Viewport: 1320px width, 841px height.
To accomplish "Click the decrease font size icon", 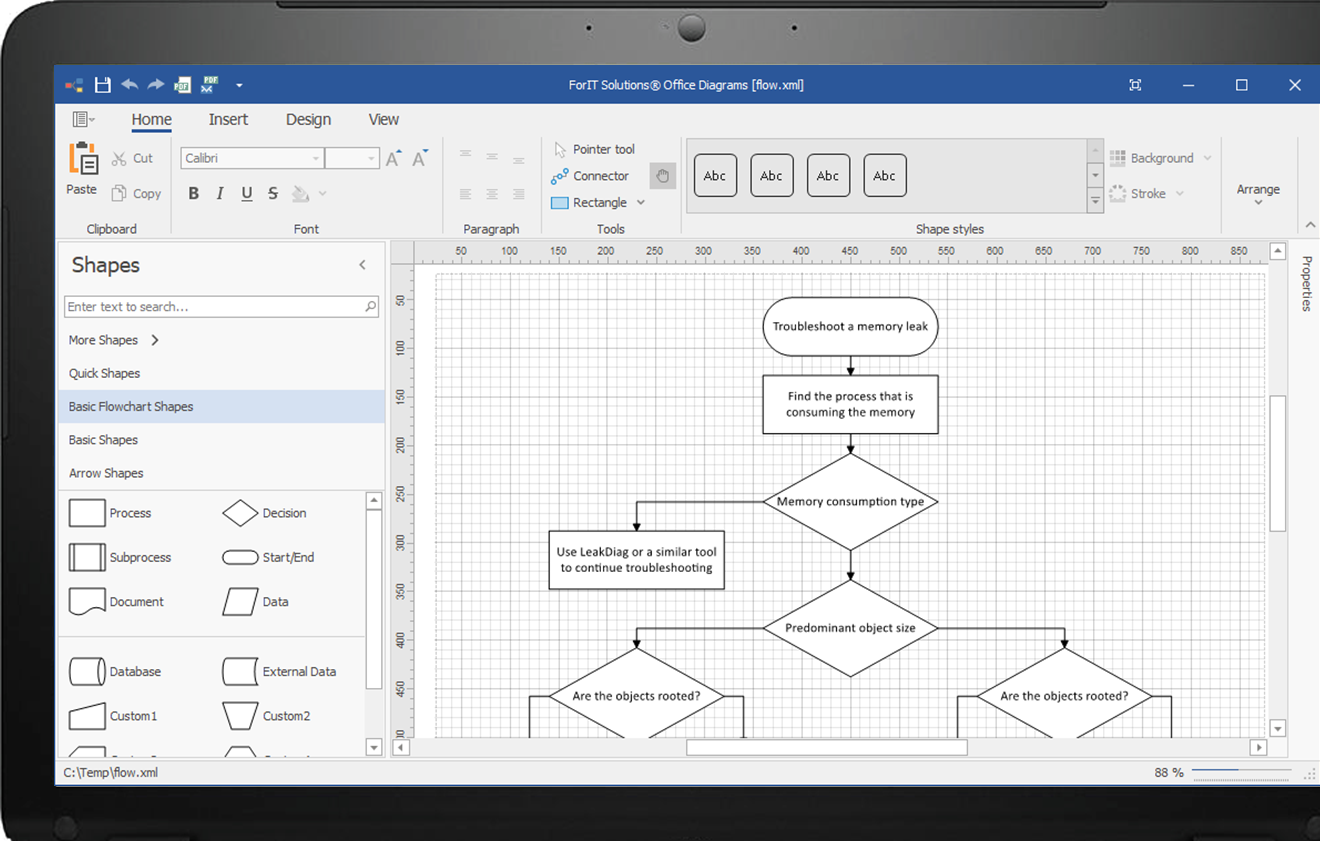I will coord(420,158).
